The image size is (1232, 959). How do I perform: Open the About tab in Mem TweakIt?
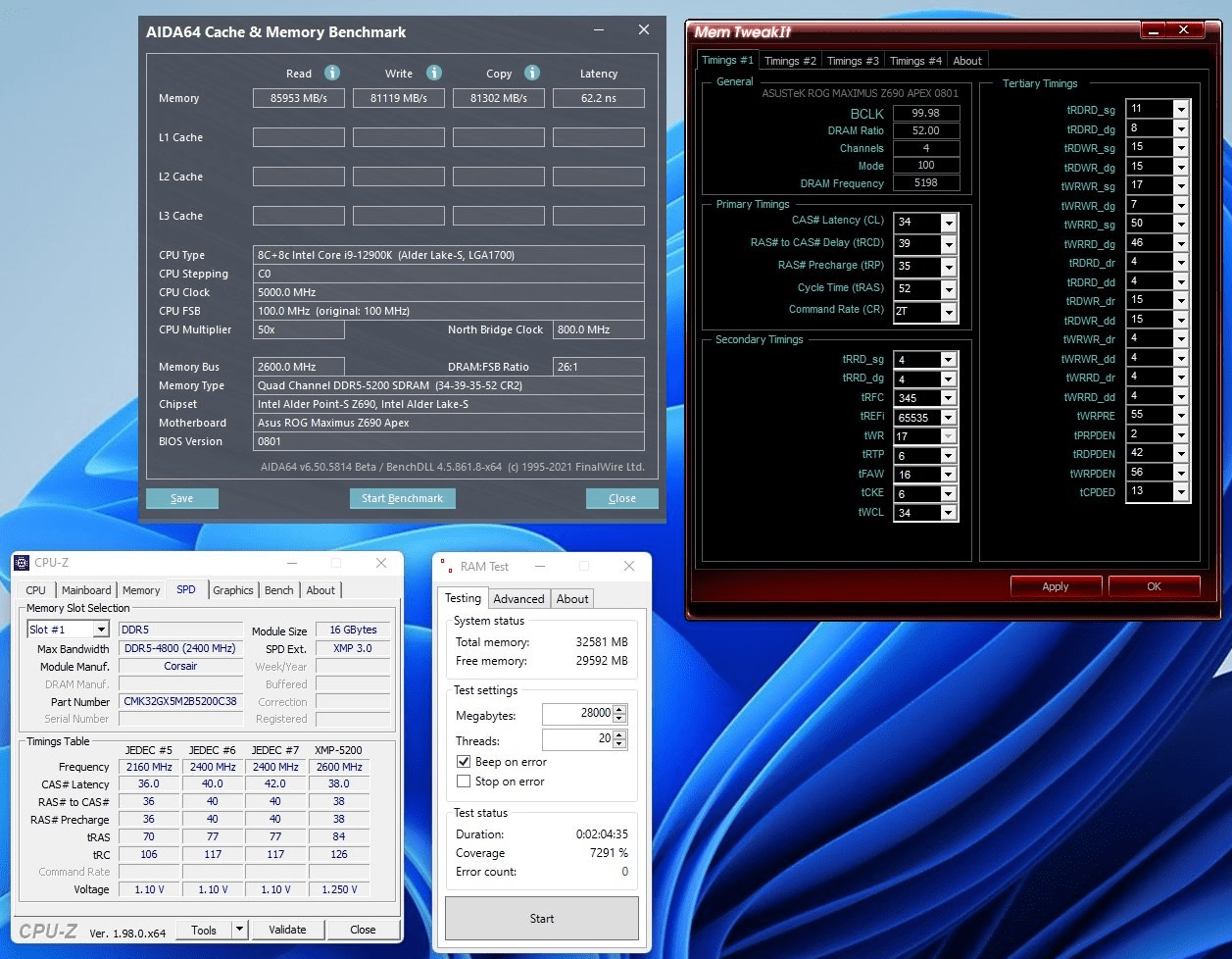(967, 61)
